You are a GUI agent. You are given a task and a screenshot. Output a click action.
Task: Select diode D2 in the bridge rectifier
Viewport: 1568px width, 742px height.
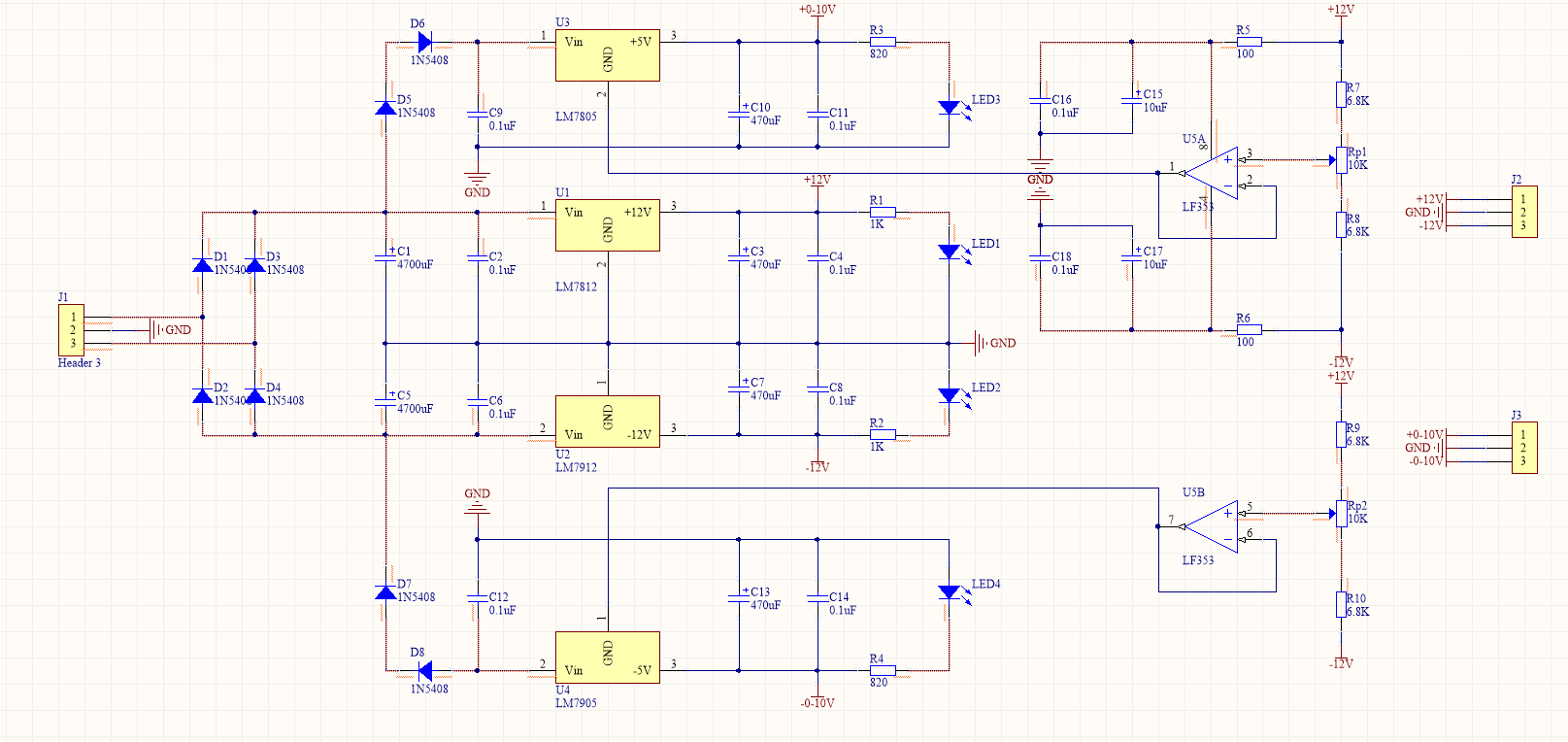point(202,395)
